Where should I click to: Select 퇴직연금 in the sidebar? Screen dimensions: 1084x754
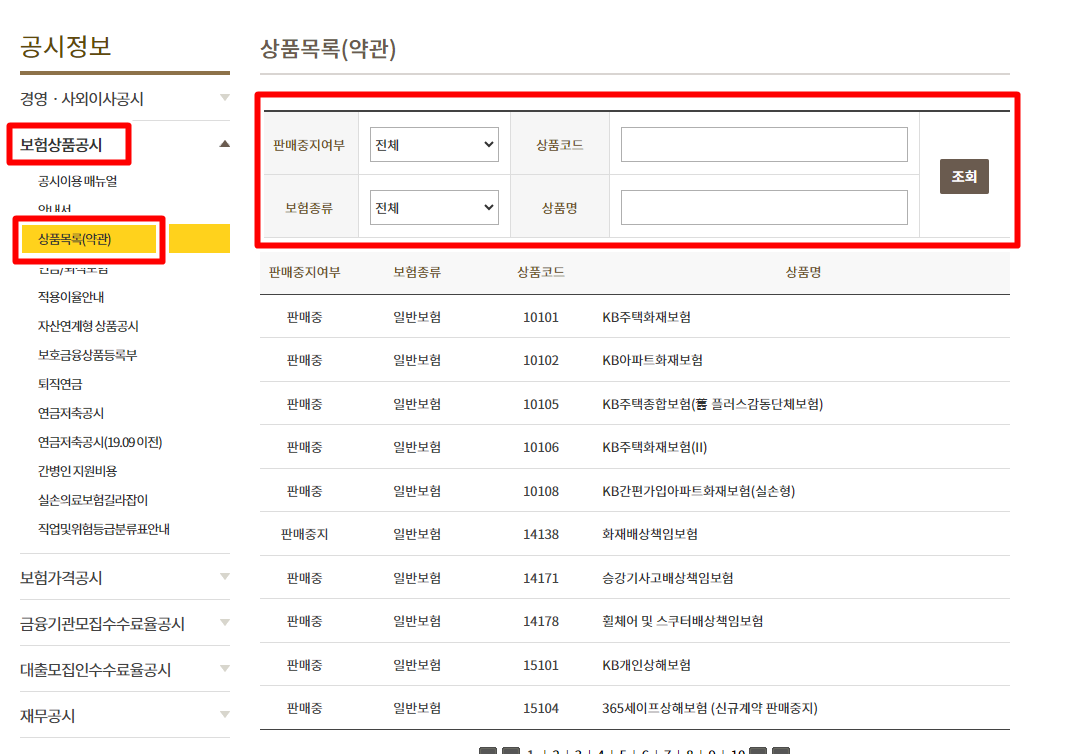(60, 384)
